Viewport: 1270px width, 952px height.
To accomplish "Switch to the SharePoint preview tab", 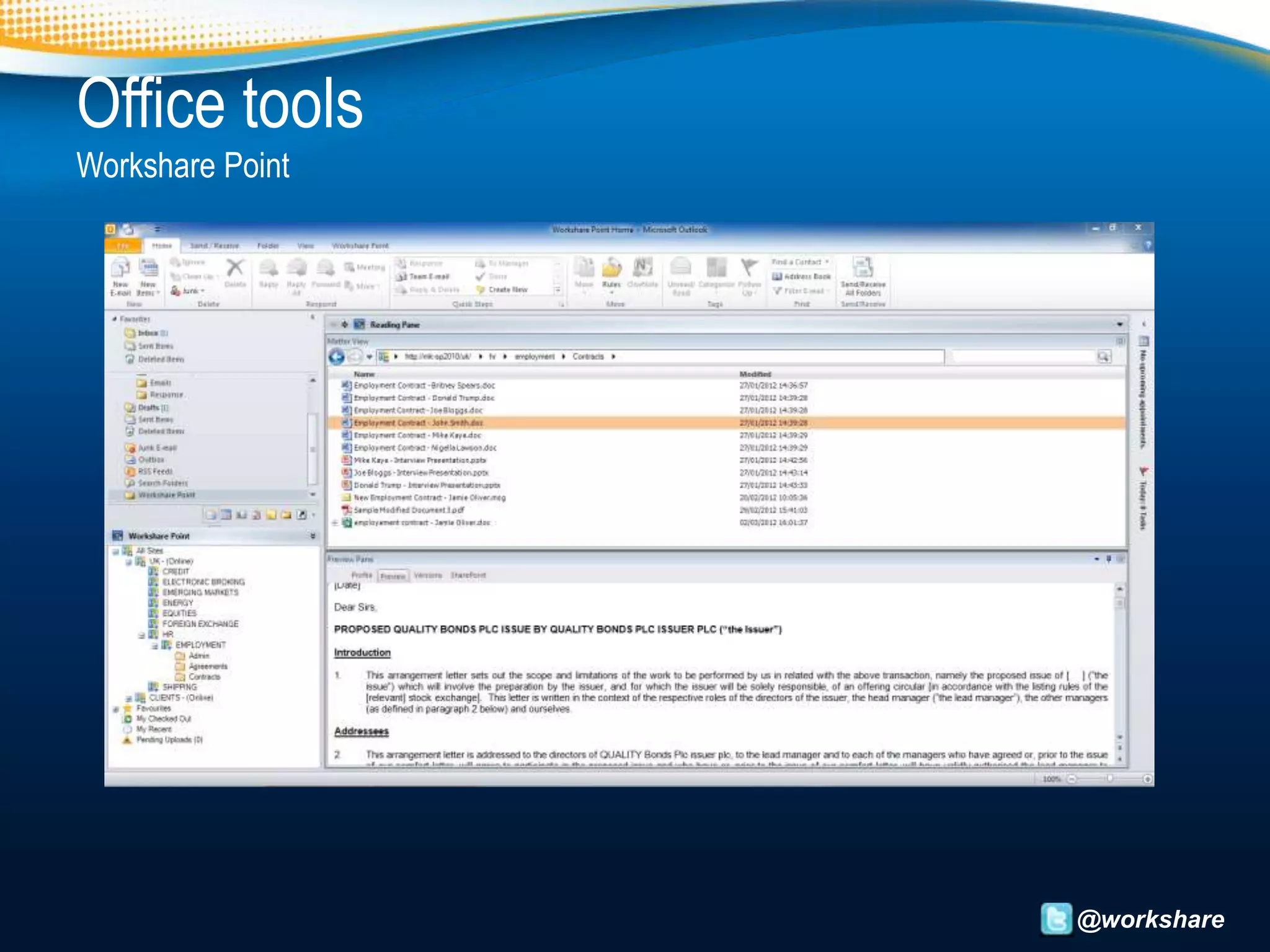I will (468, 576).
